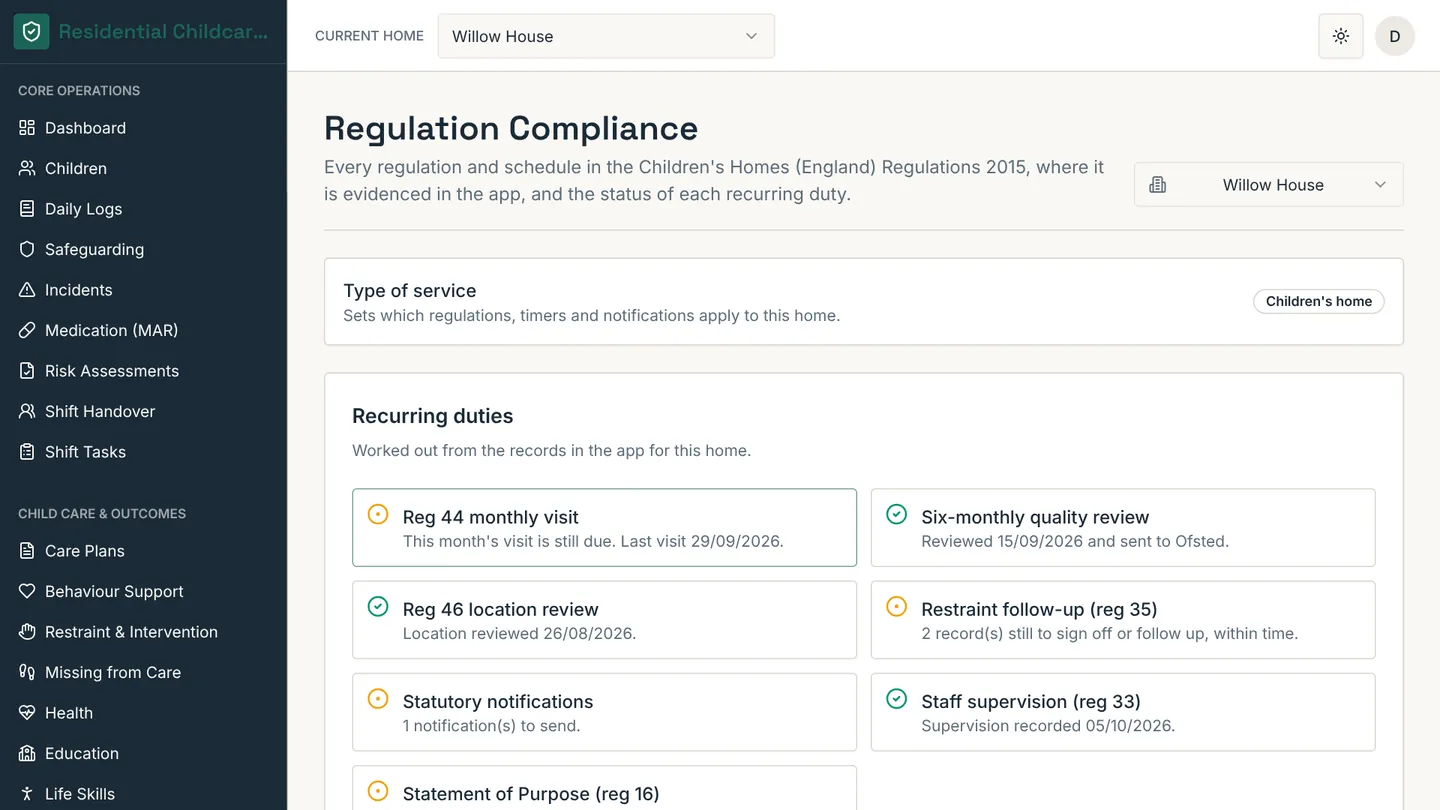Click the Dashboard grid icon
This screenshot has width=1440, height=810.
tap(27, 128)
